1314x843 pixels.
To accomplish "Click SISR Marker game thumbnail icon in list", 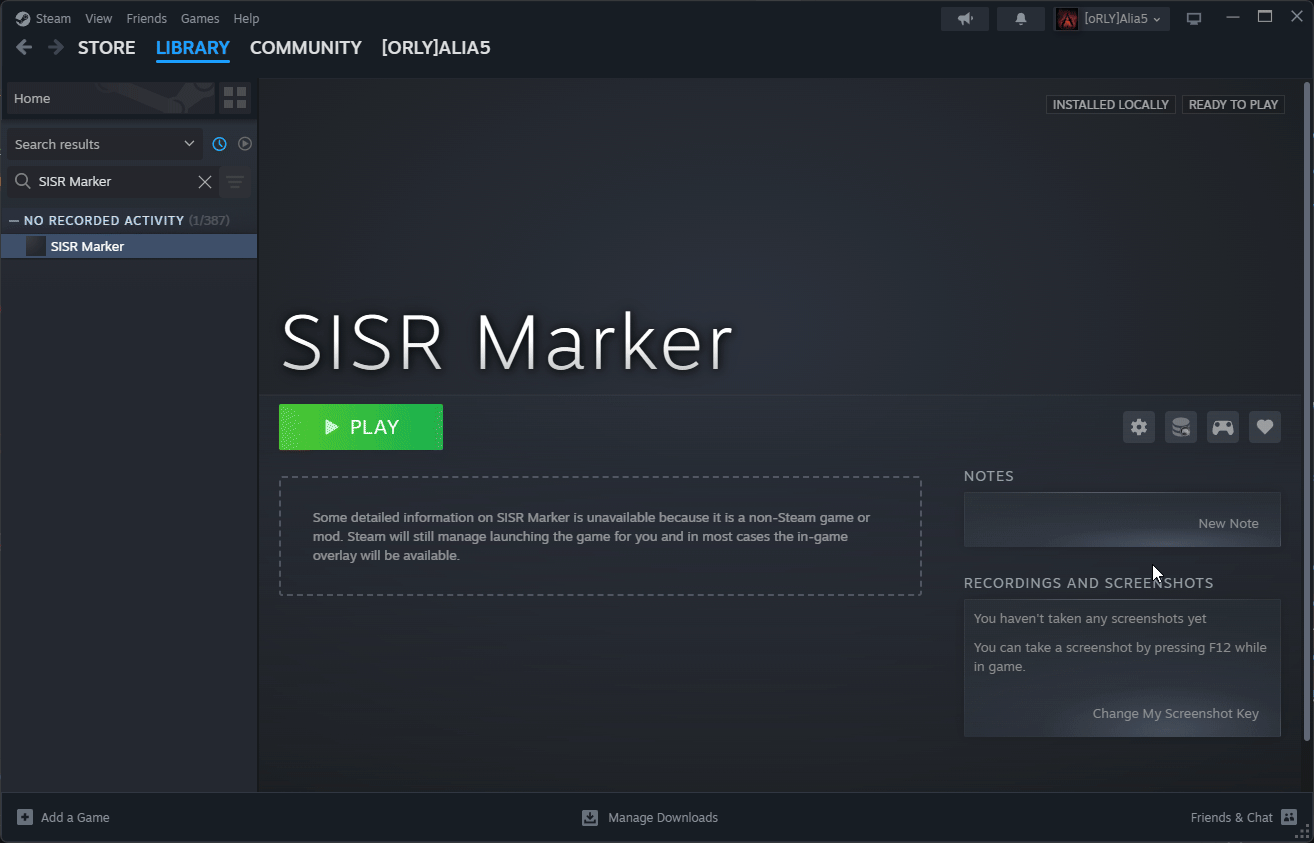I will (36, 246).
